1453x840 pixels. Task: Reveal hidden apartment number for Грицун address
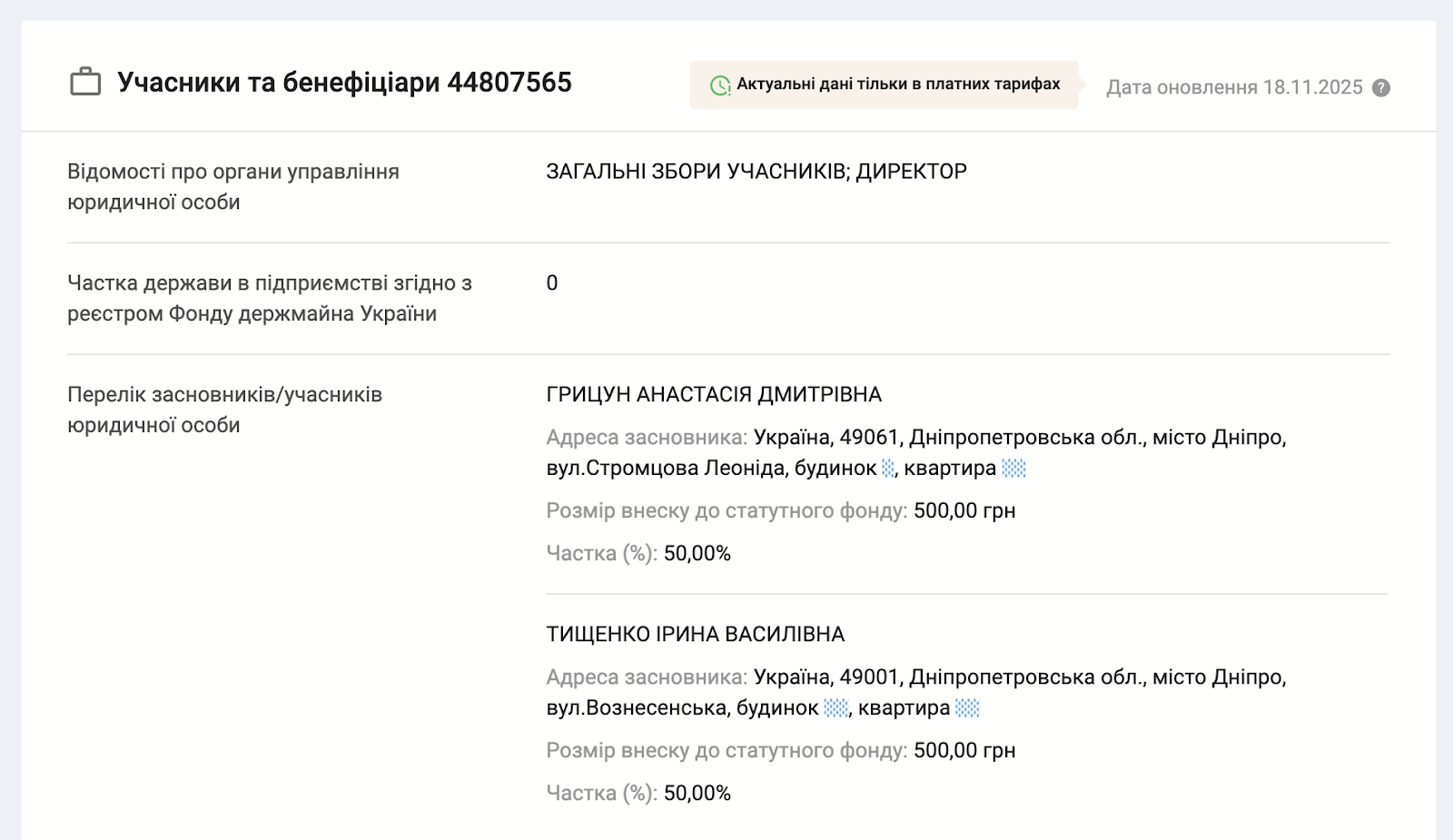1013,469
